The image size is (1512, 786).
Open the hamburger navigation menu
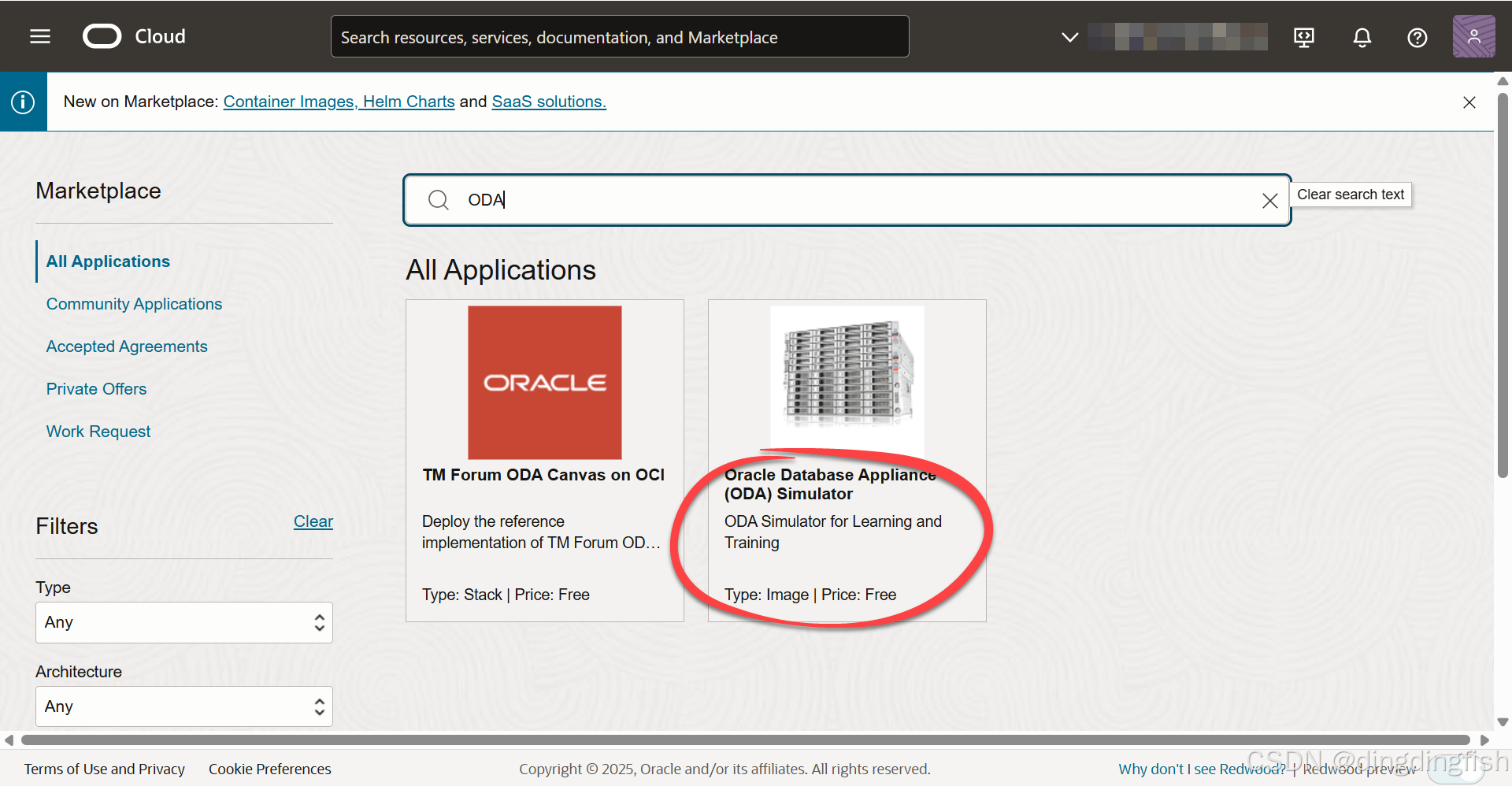click(x=40, y=36)
